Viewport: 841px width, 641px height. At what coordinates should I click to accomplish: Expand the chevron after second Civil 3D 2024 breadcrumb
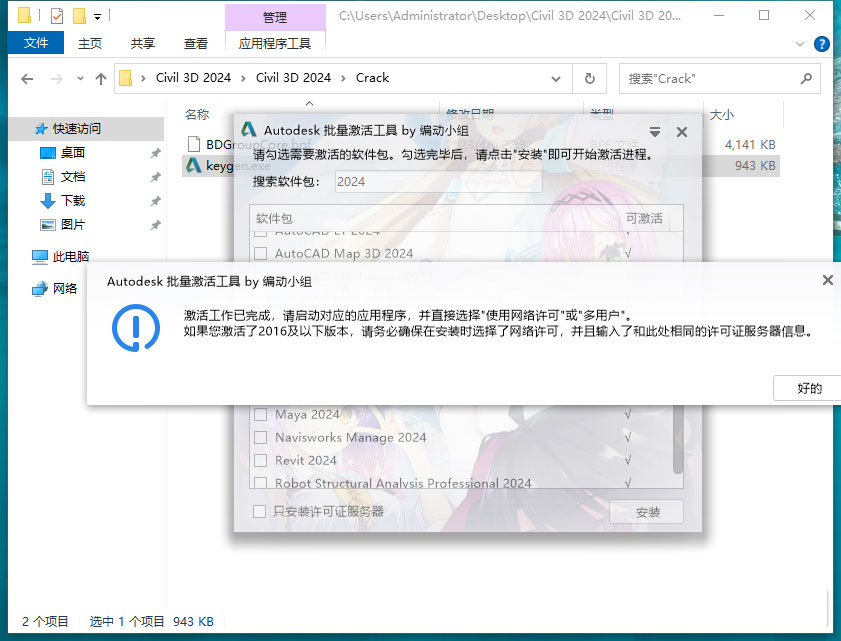coord(343,78)
